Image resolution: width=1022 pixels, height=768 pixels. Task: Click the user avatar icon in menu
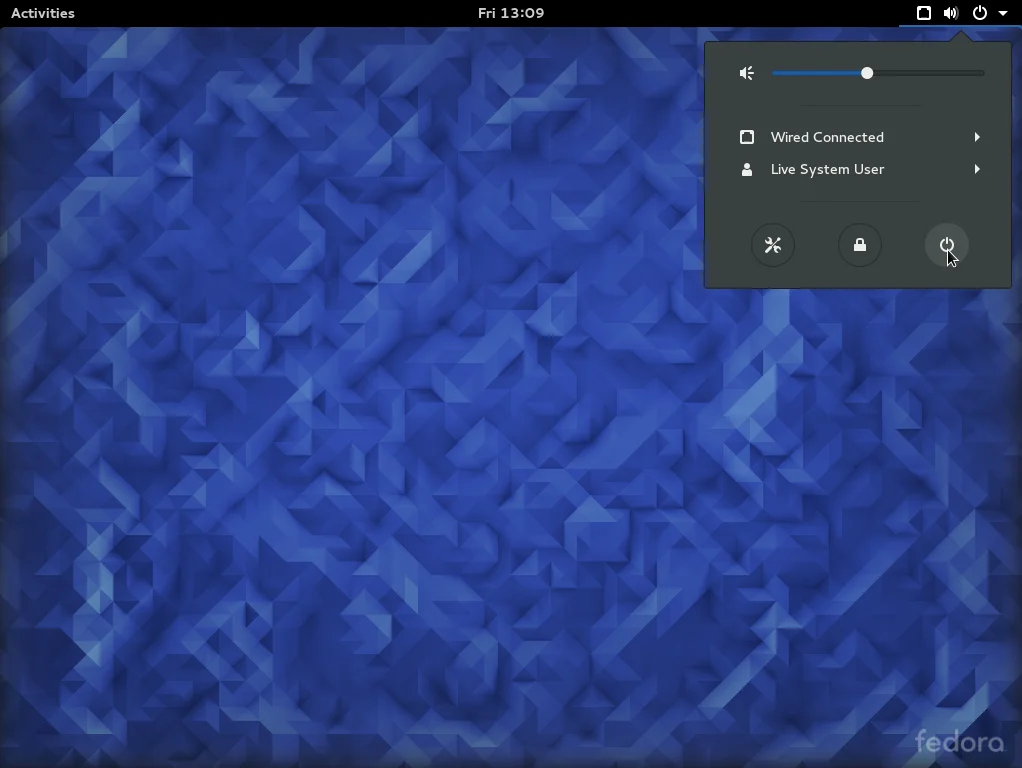[747, 170]
